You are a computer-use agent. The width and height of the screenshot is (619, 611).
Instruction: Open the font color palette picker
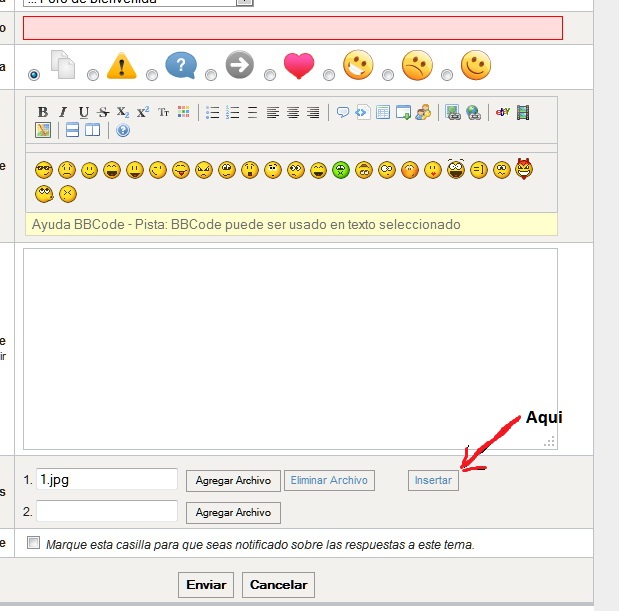pos(183,112)
